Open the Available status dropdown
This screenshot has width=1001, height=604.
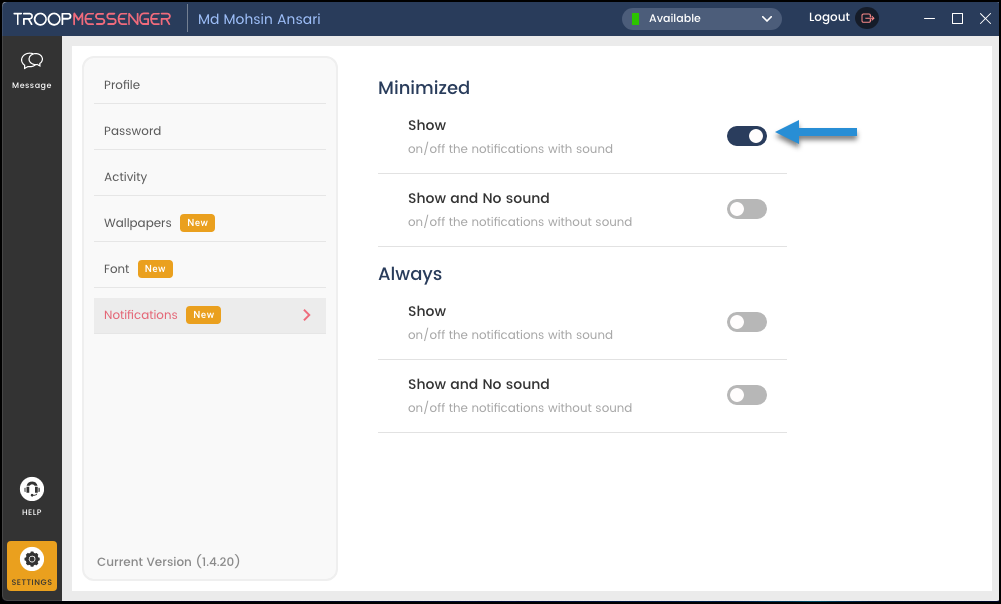[x=767, y=19]
